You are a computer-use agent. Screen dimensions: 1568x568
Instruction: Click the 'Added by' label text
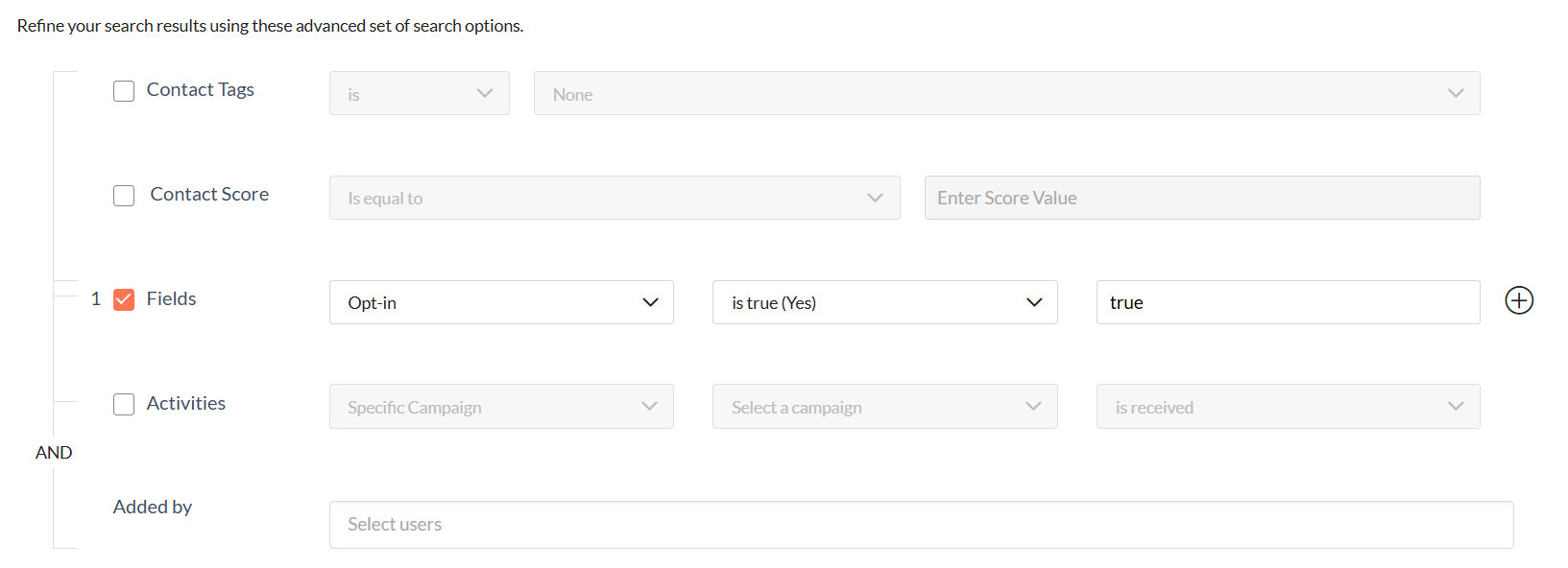coord(153,507)
